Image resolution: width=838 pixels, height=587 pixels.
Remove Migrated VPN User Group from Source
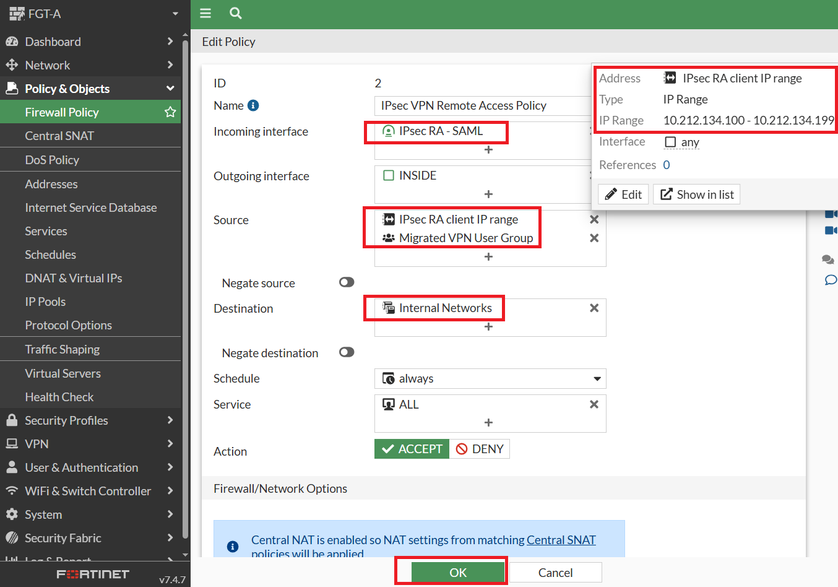(x=594, y=238)
